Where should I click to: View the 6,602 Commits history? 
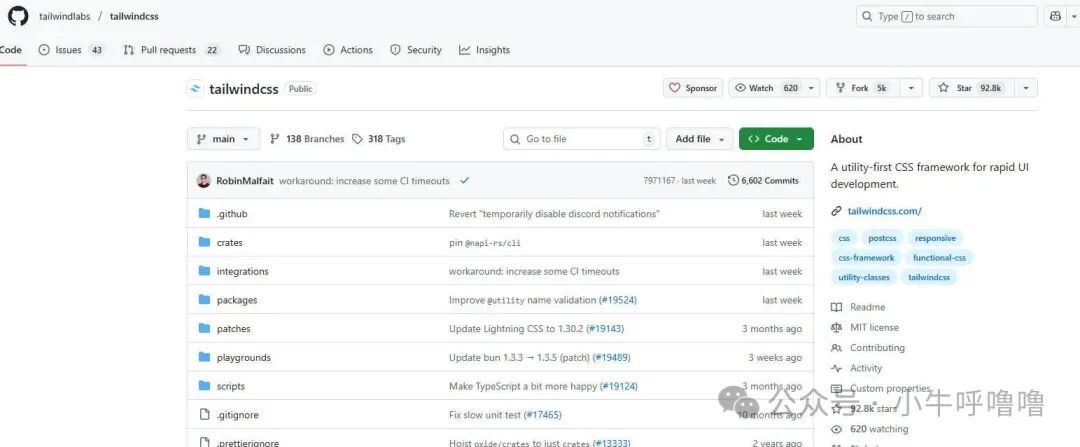click(763, 180)
